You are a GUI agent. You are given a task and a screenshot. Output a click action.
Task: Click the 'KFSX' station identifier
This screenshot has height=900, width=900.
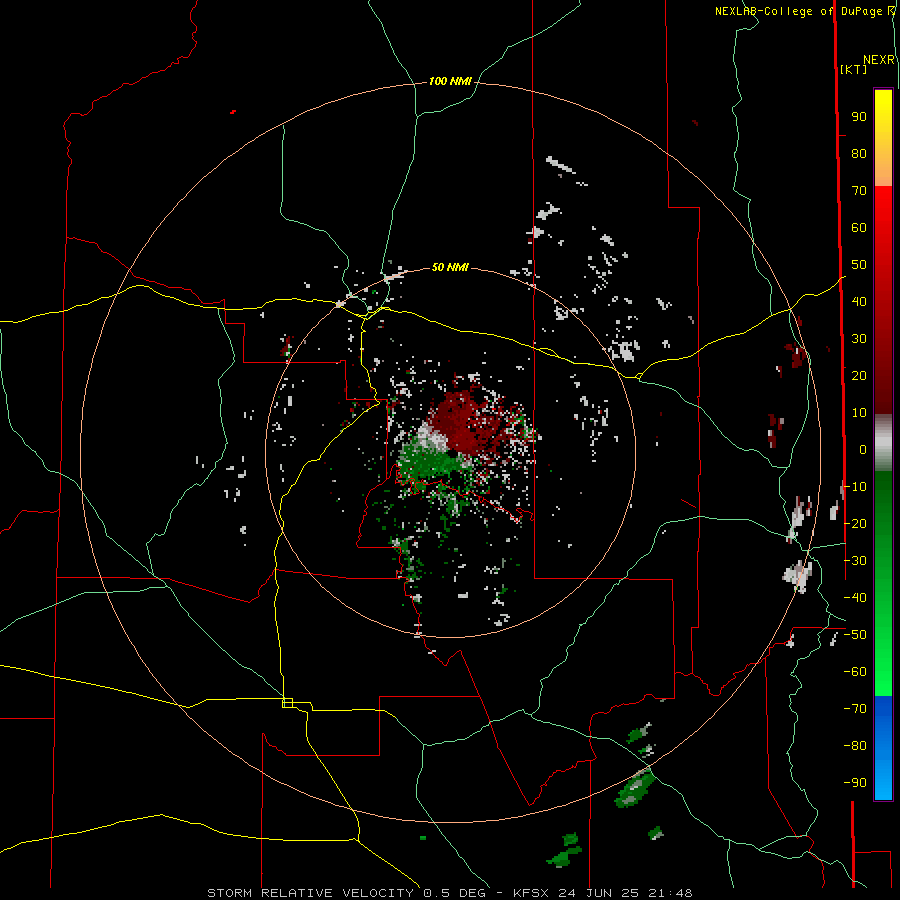click(531, 893)
